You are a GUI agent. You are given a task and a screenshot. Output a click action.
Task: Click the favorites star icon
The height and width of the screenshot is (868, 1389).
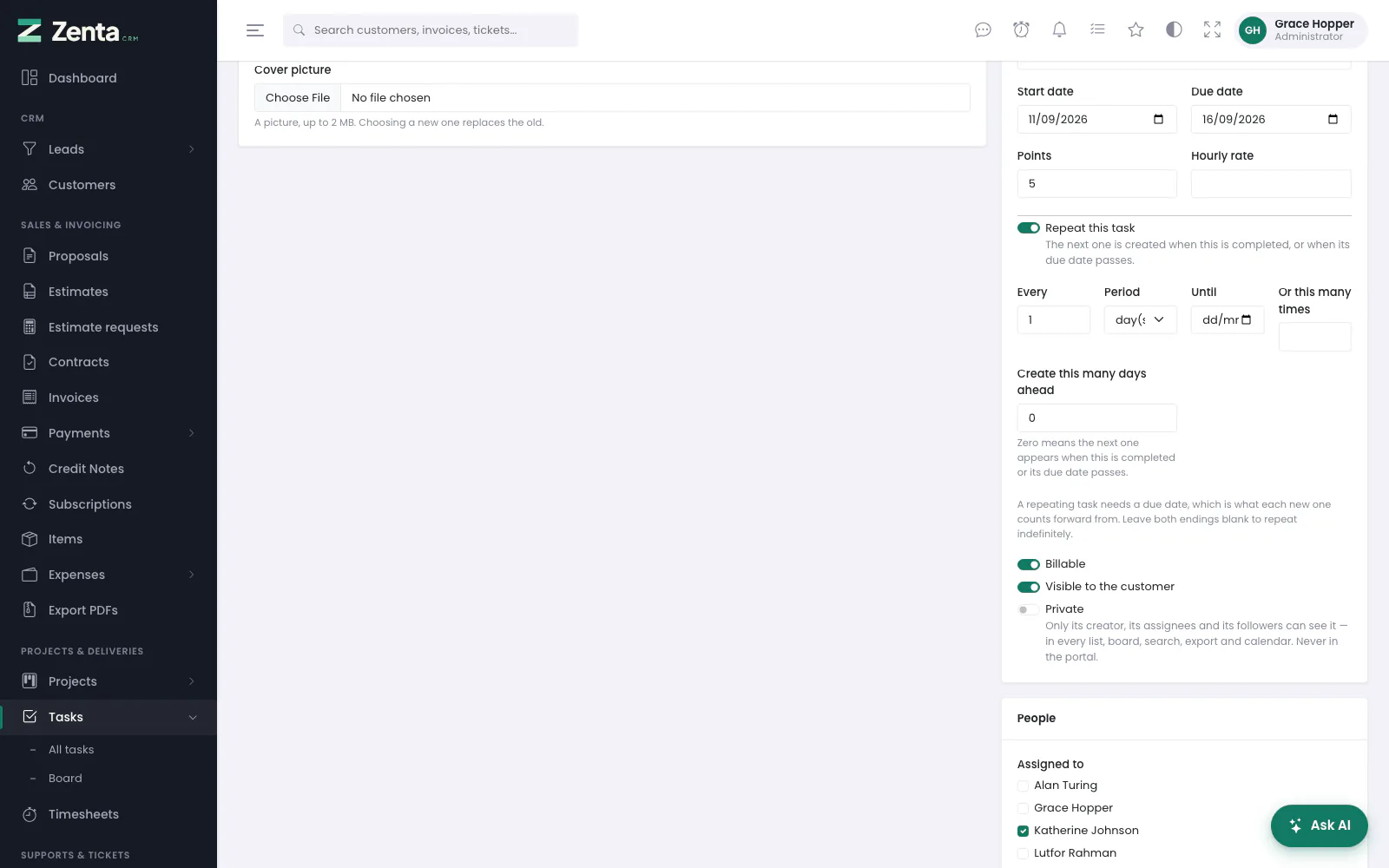(x=1136, y=30)
